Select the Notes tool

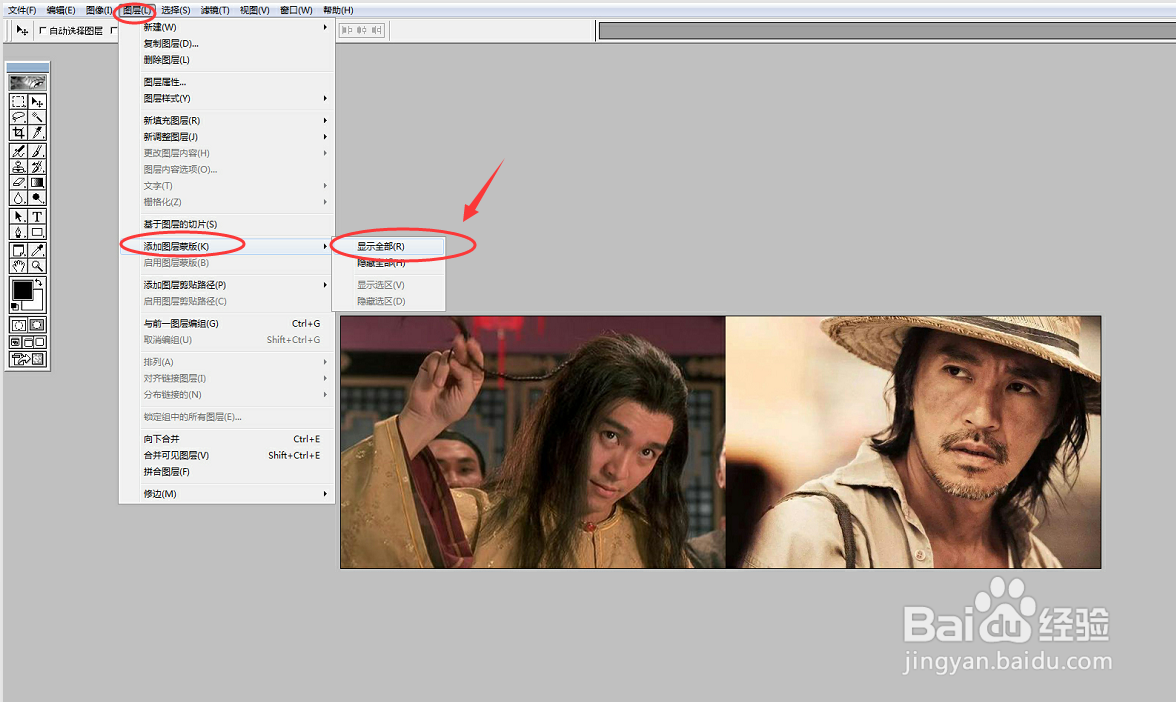[18, 250]
